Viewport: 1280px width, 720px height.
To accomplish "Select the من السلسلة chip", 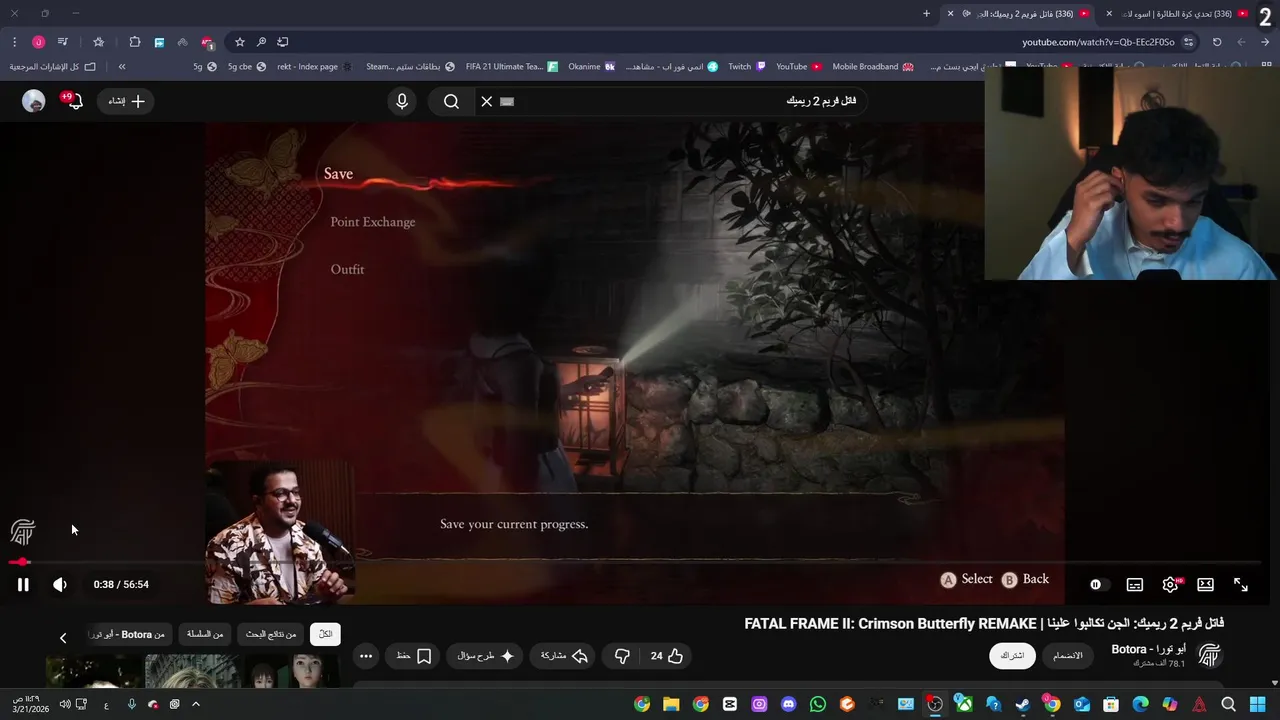I will [205, 634].
